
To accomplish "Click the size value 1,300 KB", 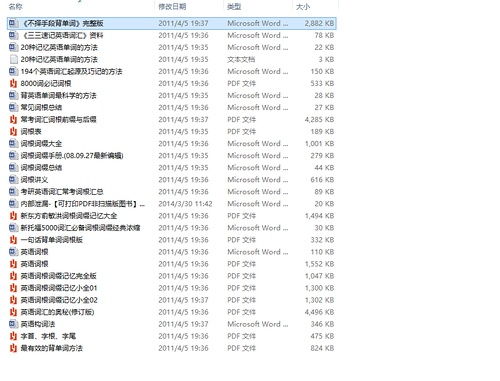I will 319,288.
